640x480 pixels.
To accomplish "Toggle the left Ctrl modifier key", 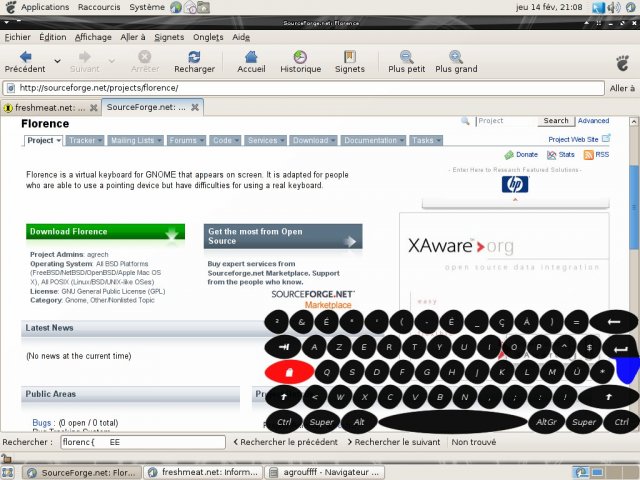I will [x=285, y=422].
